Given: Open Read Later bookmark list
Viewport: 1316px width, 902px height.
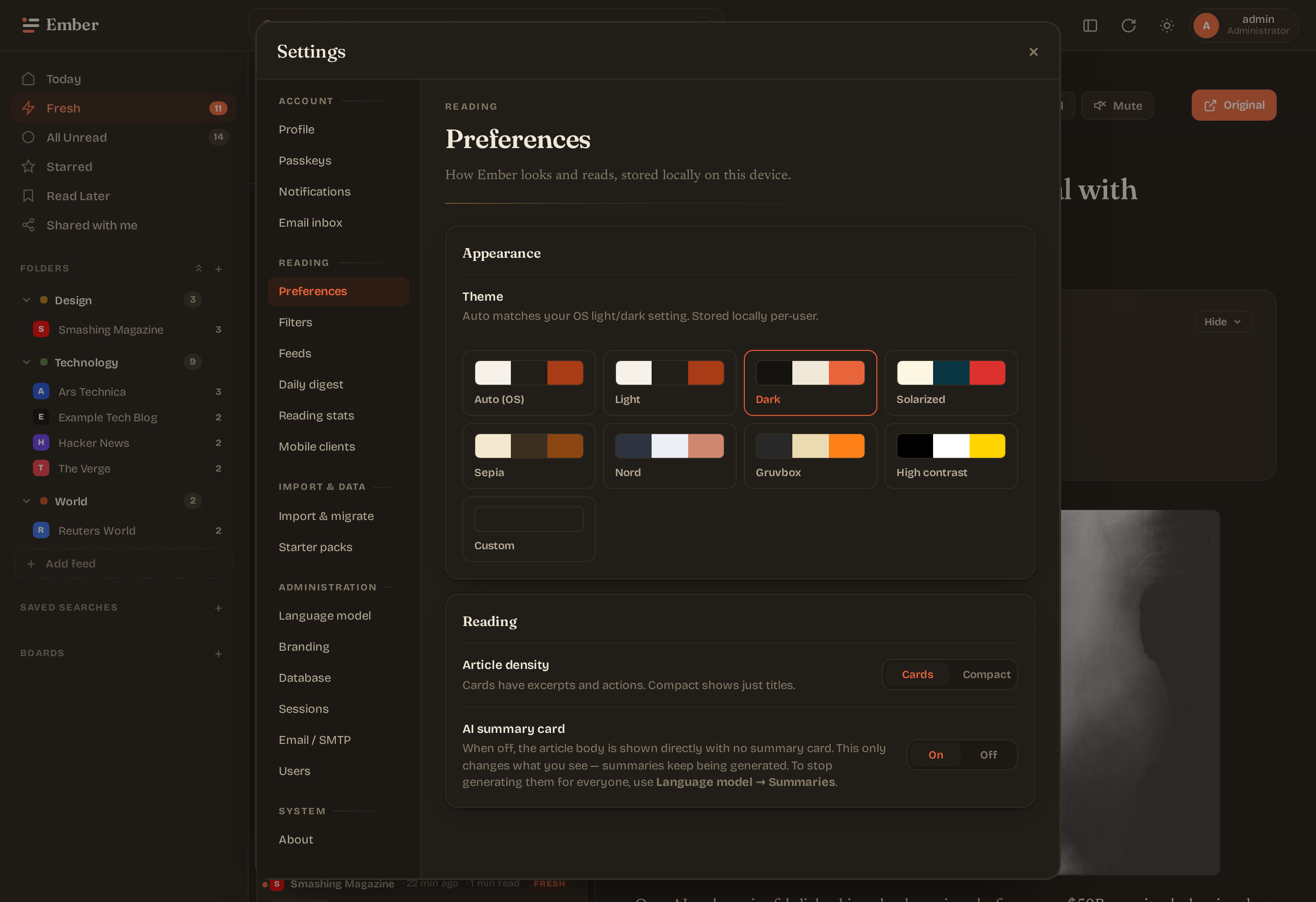Looking at the screenshot, I should coord(123,196).
